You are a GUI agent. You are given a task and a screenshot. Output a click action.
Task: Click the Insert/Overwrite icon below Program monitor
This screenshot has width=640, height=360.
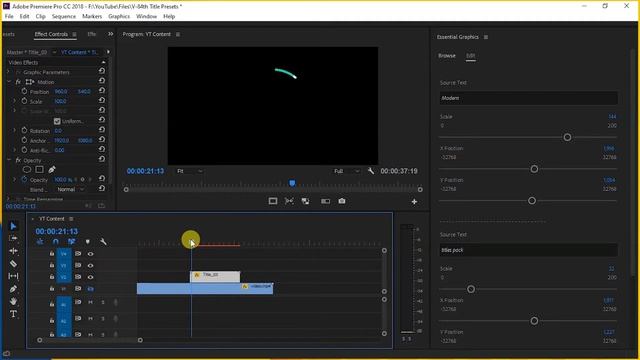[305, 201]
